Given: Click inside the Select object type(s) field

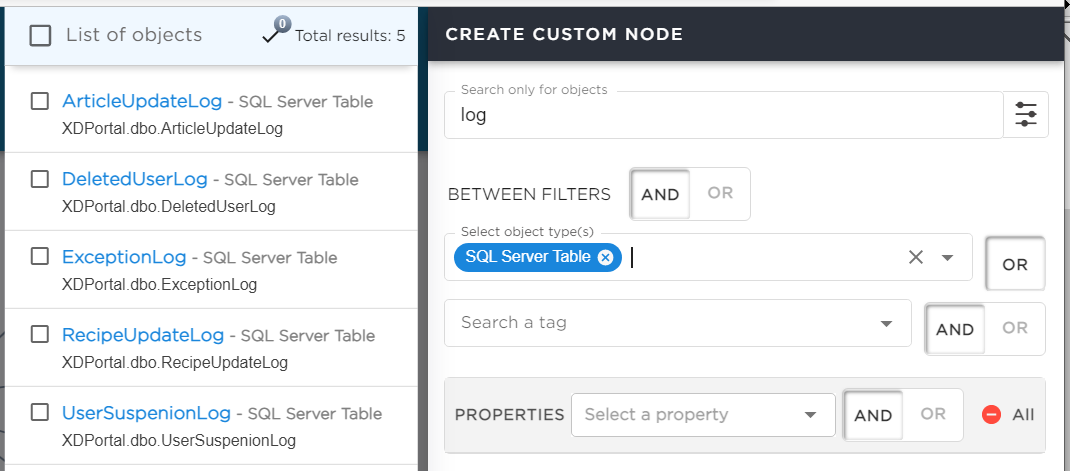Looking at the screenshot, I should (x=708, y=257).
